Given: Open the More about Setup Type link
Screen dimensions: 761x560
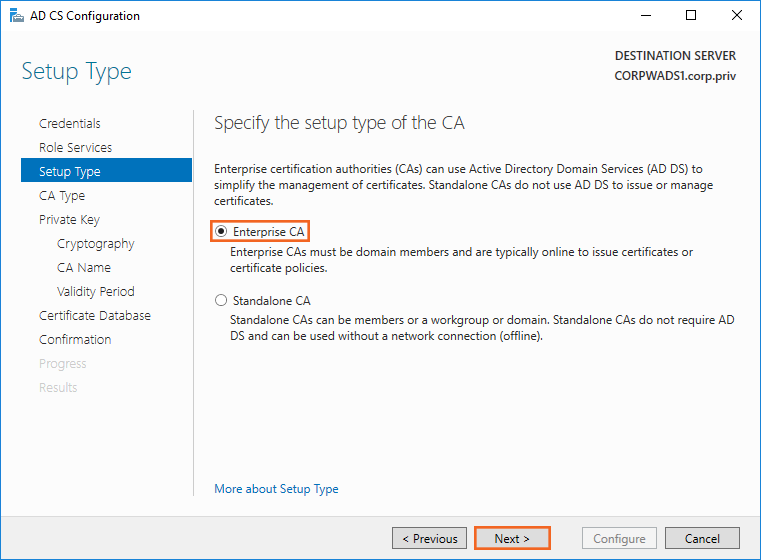Looking at the screenshot, I should [276, 489].
